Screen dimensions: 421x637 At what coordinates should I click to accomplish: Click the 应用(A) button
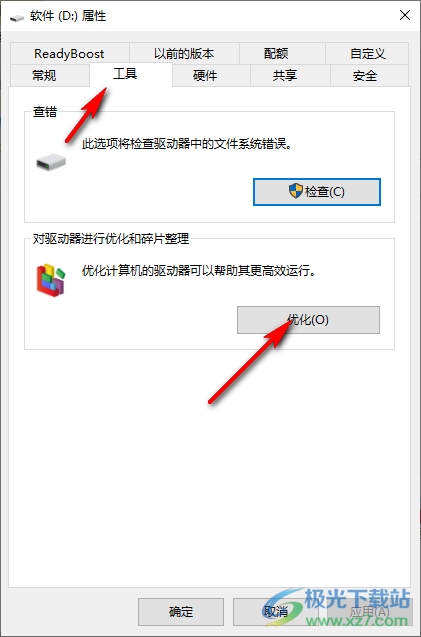pyautogui.click(x=370, y=611)
